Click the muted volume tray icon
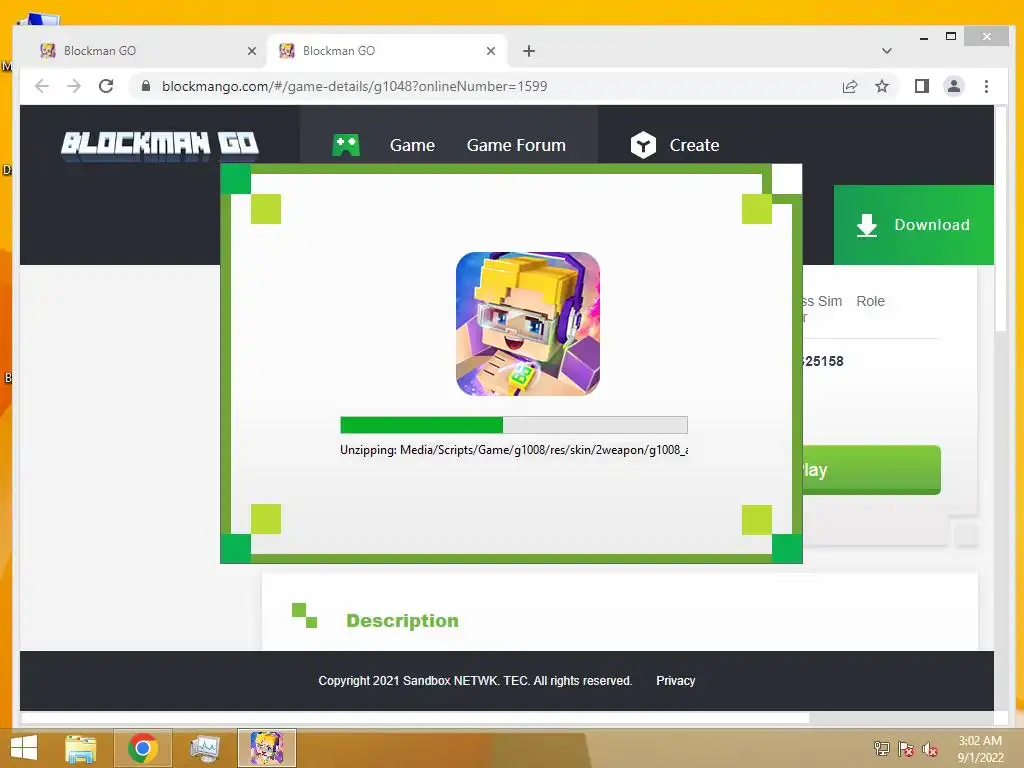Screen dimensions: 1024x768 pyautogui.click(x=930, y=749)
